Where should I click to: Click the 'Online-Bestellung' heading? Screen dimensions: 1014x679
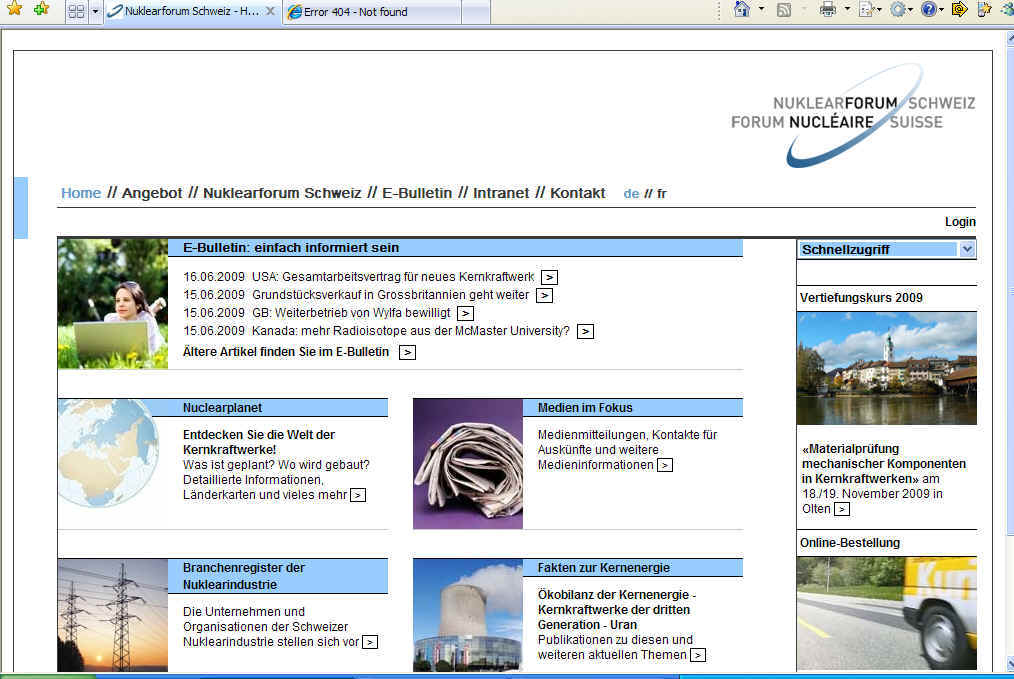(850, 543)
